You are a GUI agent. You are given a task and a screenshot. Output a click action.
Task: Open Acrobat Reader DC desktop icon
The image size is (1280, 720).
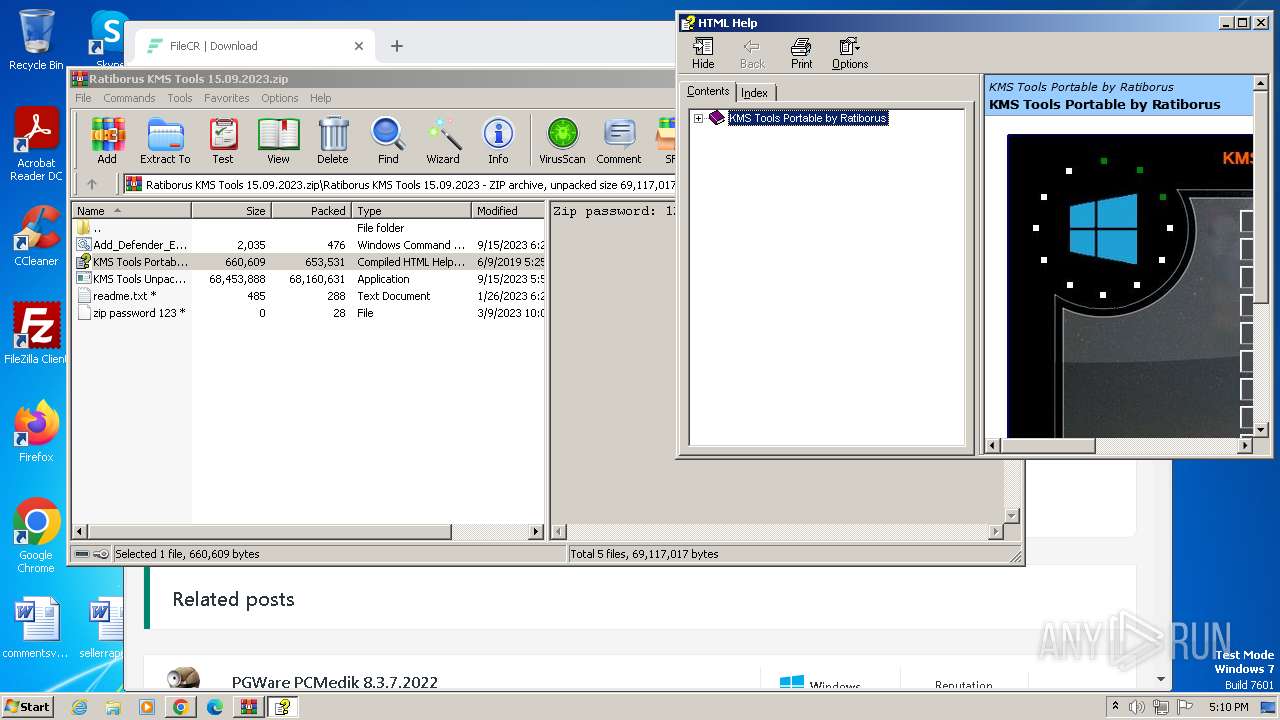pyautogui.click(x=36, y=145)
